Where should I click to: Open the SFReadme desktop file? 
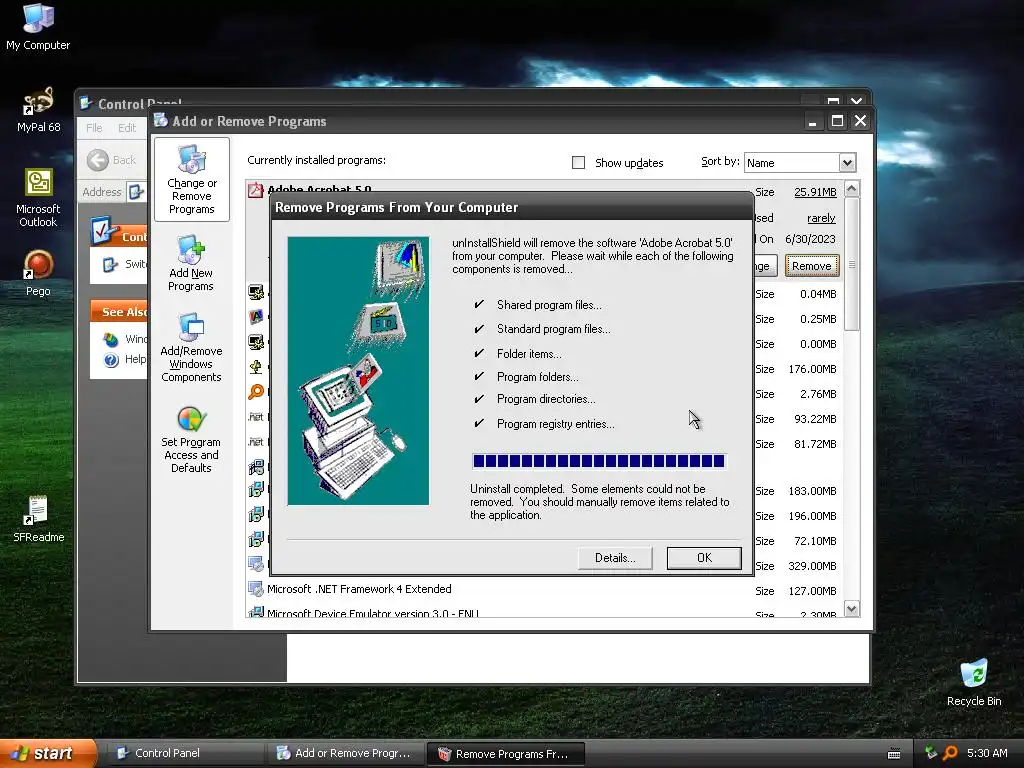39,519
